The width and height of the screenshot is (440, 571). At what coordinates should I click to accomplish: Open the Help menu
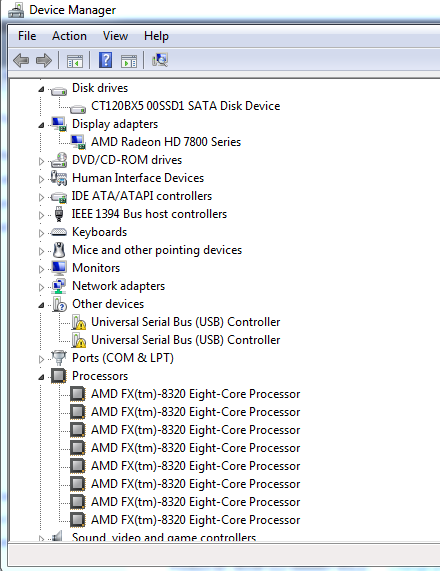click(x=156, y=36)
